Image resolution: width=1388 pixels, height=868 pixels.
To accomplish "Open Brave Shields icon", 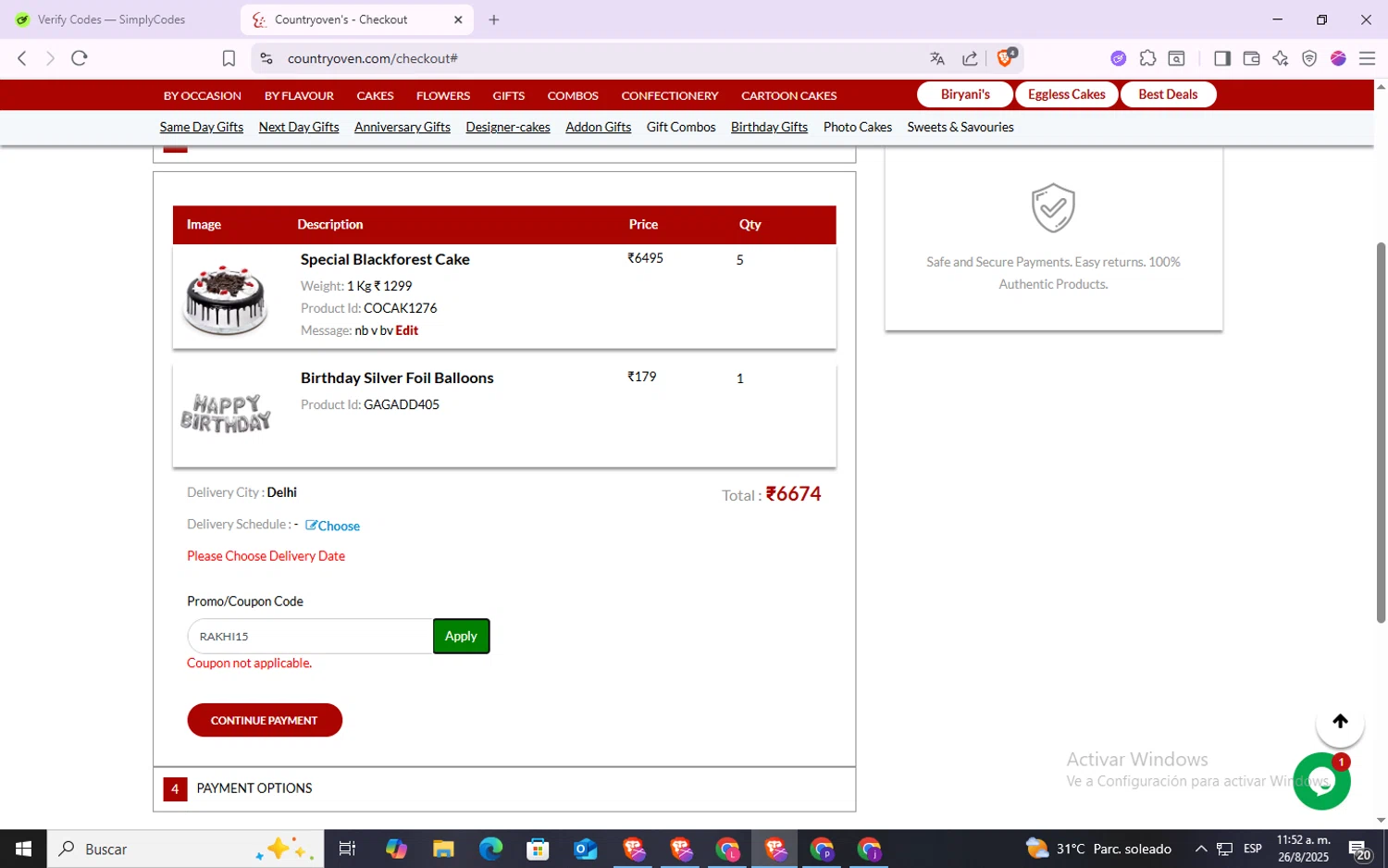I will tap(1006, 57).
